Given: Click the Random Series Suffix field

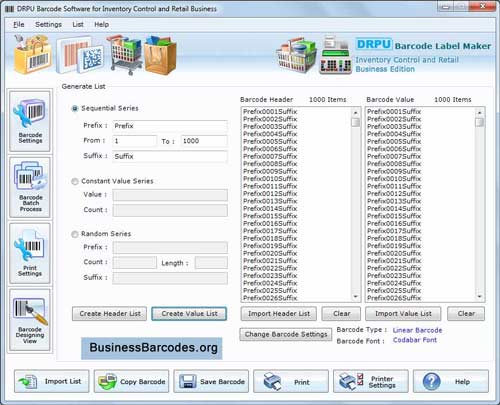Looking at the screenshot, I should pyautogui.click(x=170, y=278).
